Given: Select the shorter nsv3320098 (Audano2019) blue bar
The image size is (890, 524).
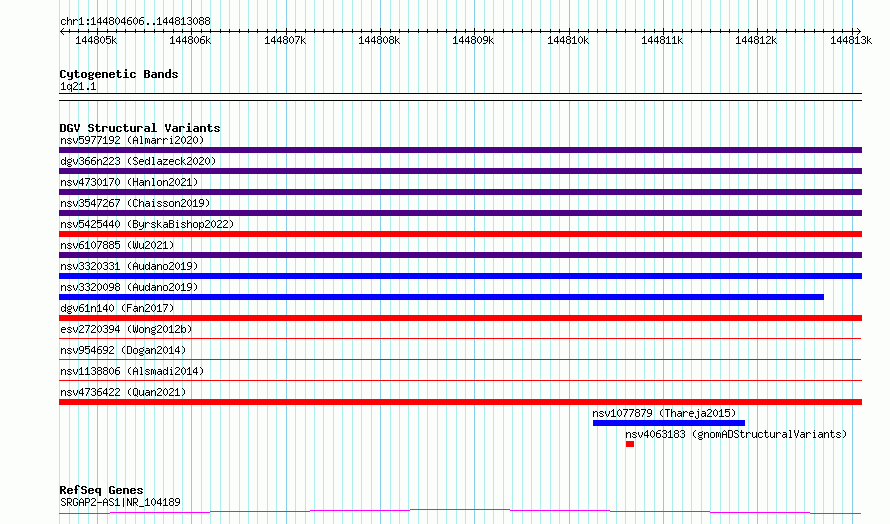Looking at the screenshot, I should pos(441,297).
